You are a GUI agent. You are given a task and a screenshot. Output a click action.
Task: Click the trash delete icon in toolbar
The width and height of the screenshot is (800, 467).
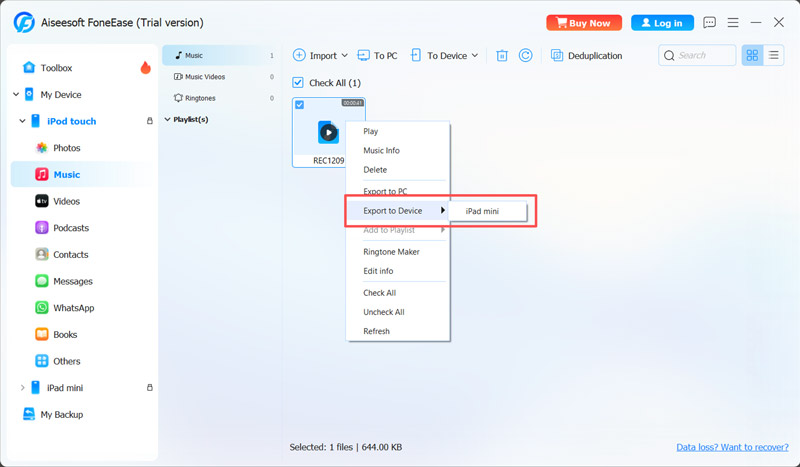click(502, 56)
